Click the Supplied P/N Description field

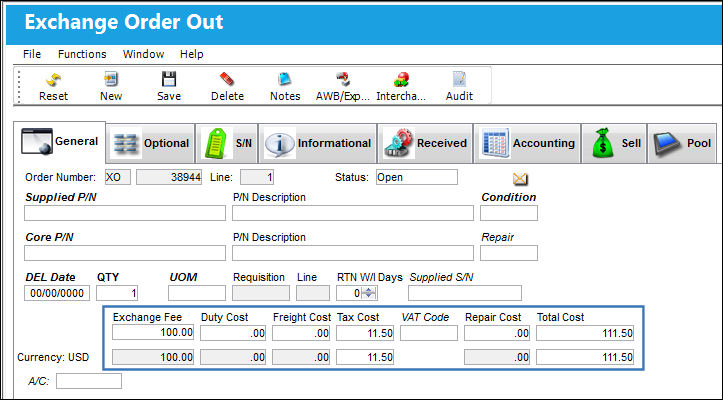click(353, 213)
